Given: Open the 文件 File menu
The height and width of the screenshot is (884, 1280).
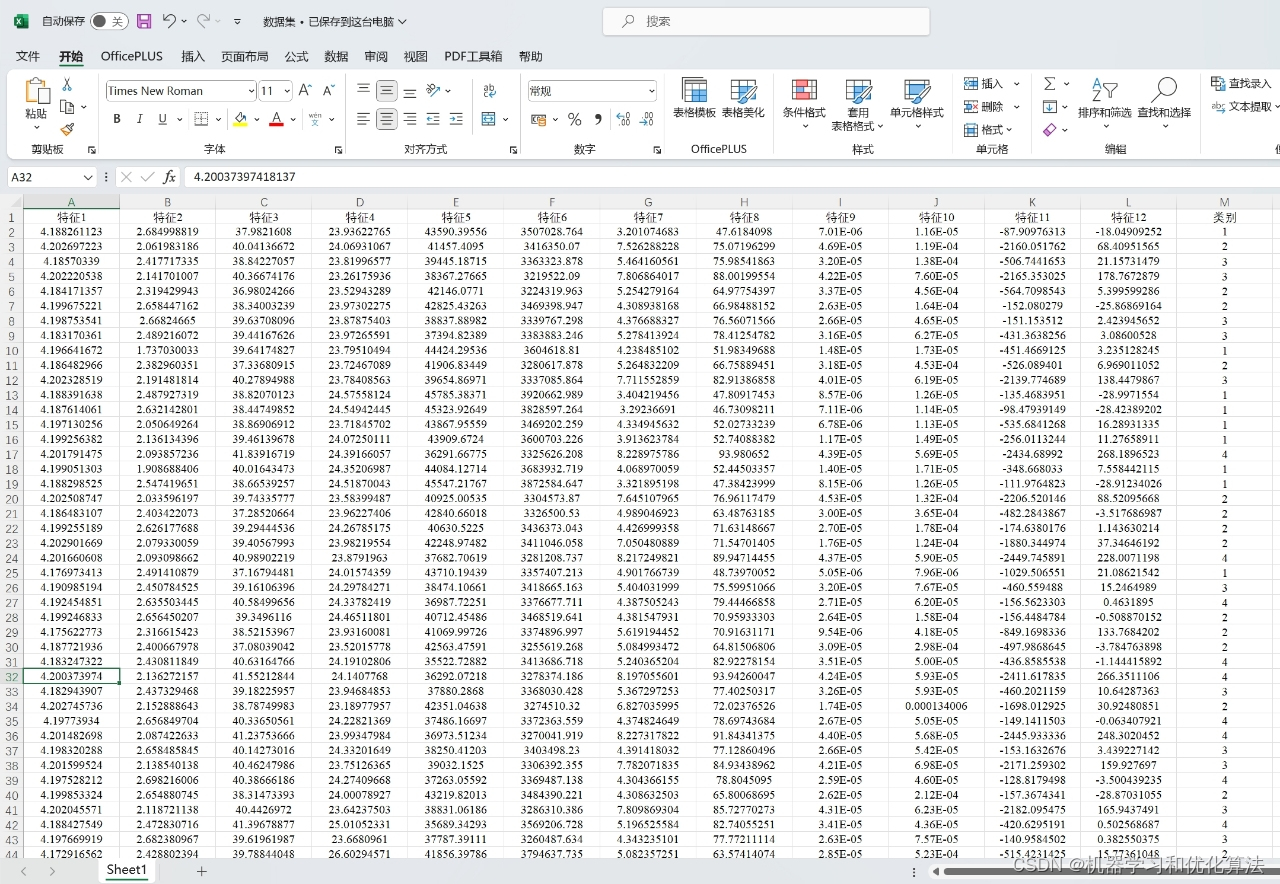Looking at the screenshot, I should point(28,57).
